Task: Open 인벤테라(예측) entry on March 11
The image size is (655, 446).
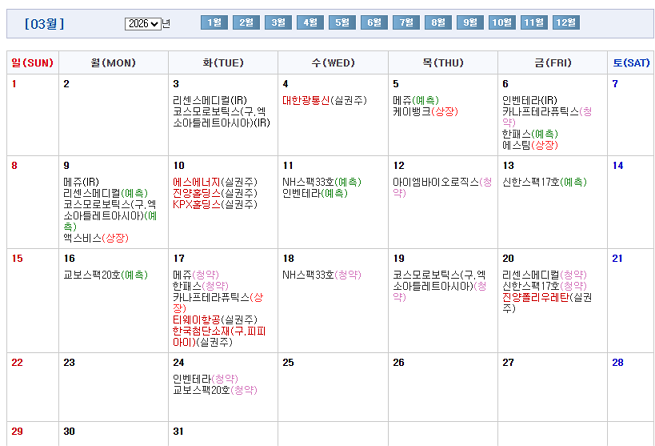Action: coord(315,194)
